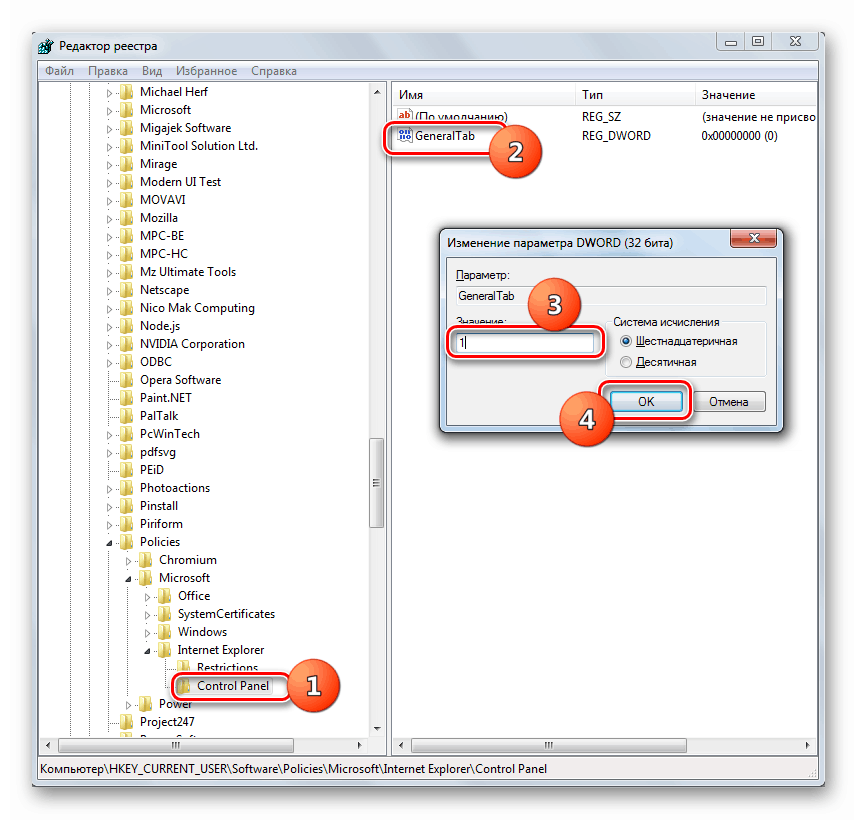Click the PEiD folder icon

tap(127, 471)
